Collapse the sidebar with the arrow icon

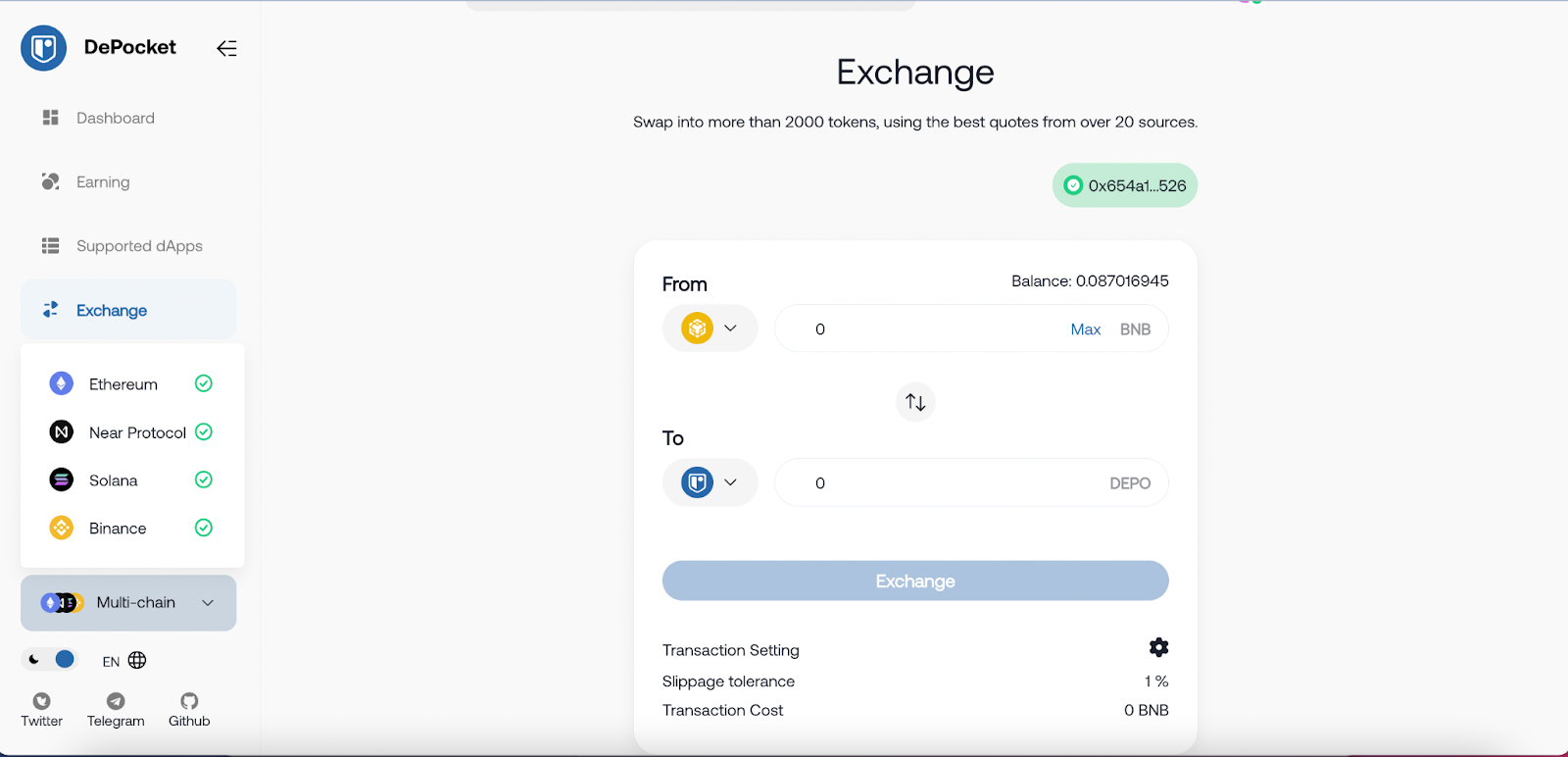point(226,48)
